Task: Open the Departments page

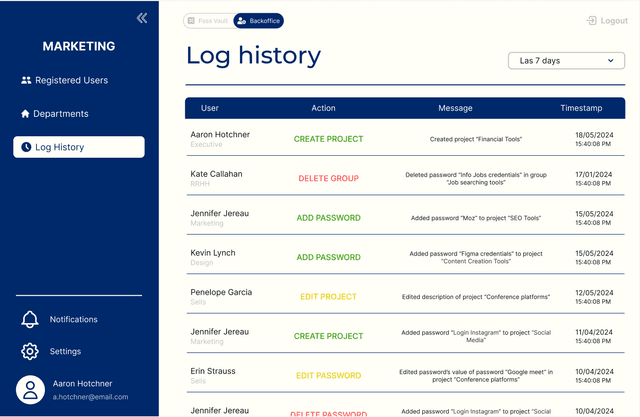Action: pos(60,114)
